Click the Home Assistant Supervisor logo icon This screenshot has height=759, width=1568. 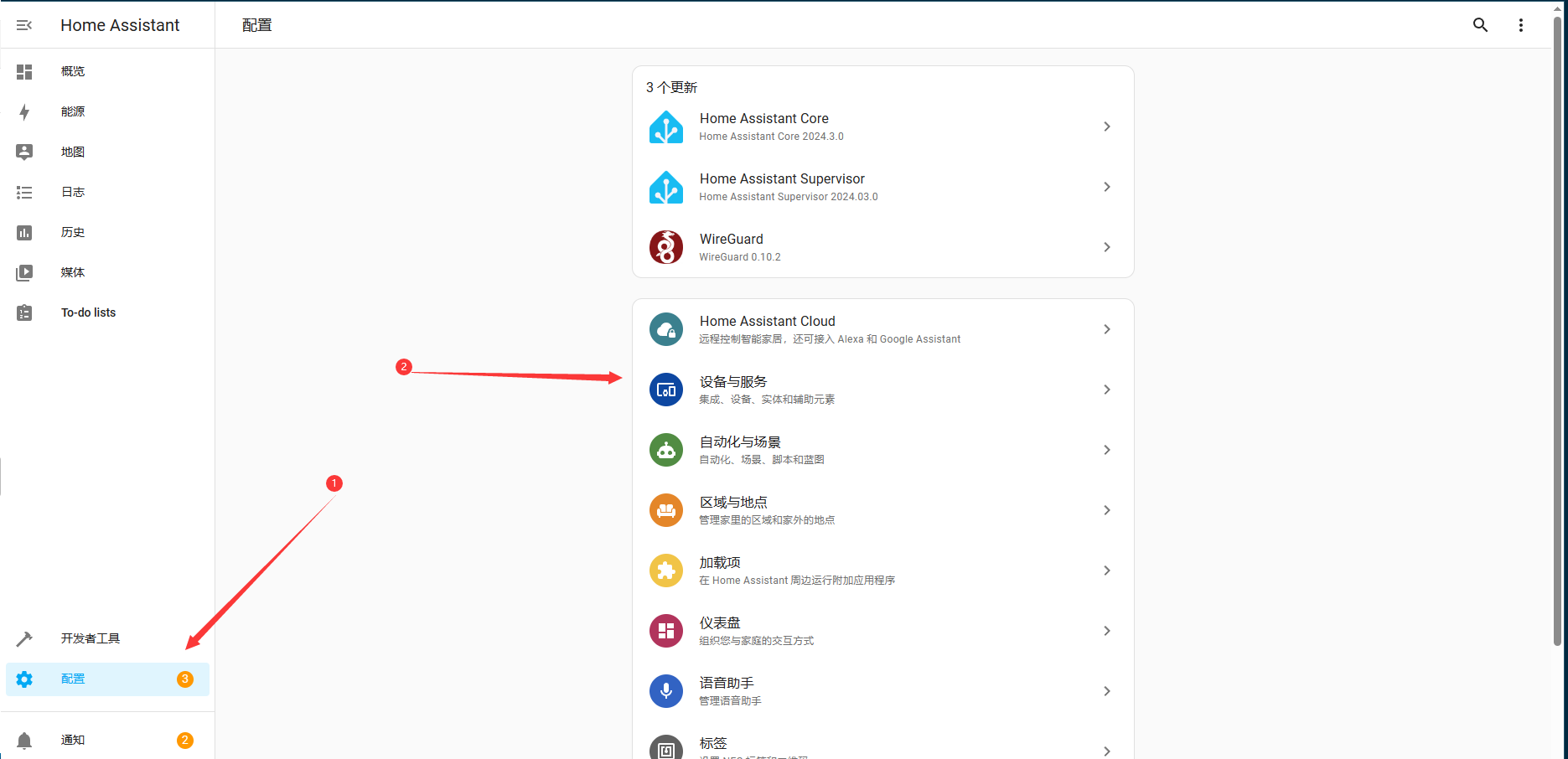[x=666, y=187]
